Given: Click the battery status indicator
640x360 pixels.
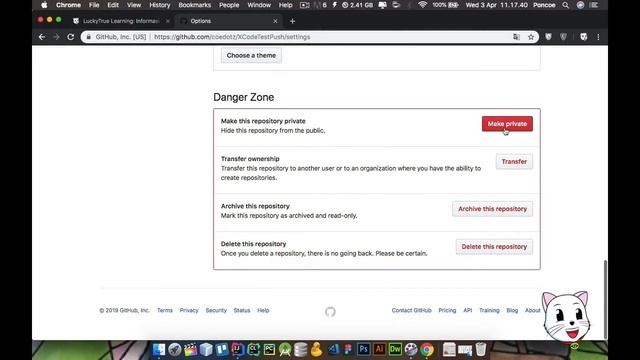Looking at the screenshot, I should click(x=445, y=5).
